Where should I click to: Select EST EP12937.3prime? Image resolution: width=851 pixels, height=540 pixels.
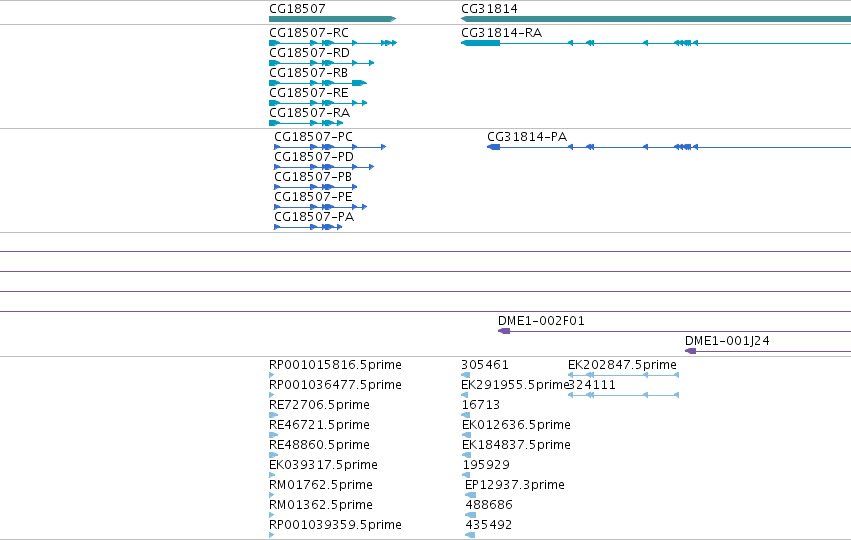(x=515, y=485)
